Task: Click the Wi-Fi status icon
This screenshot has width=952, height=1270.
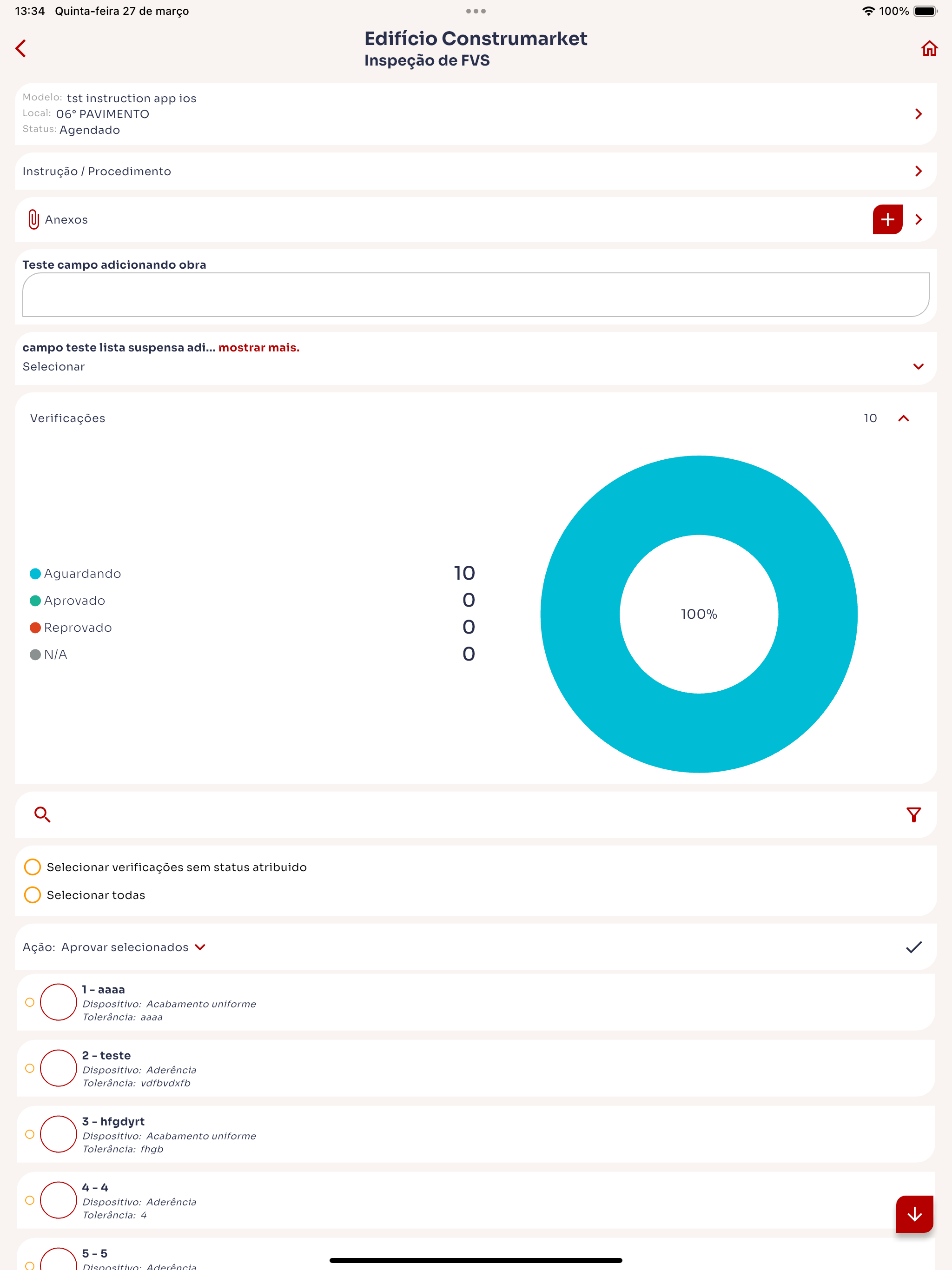Action: [x=868, y=11]
